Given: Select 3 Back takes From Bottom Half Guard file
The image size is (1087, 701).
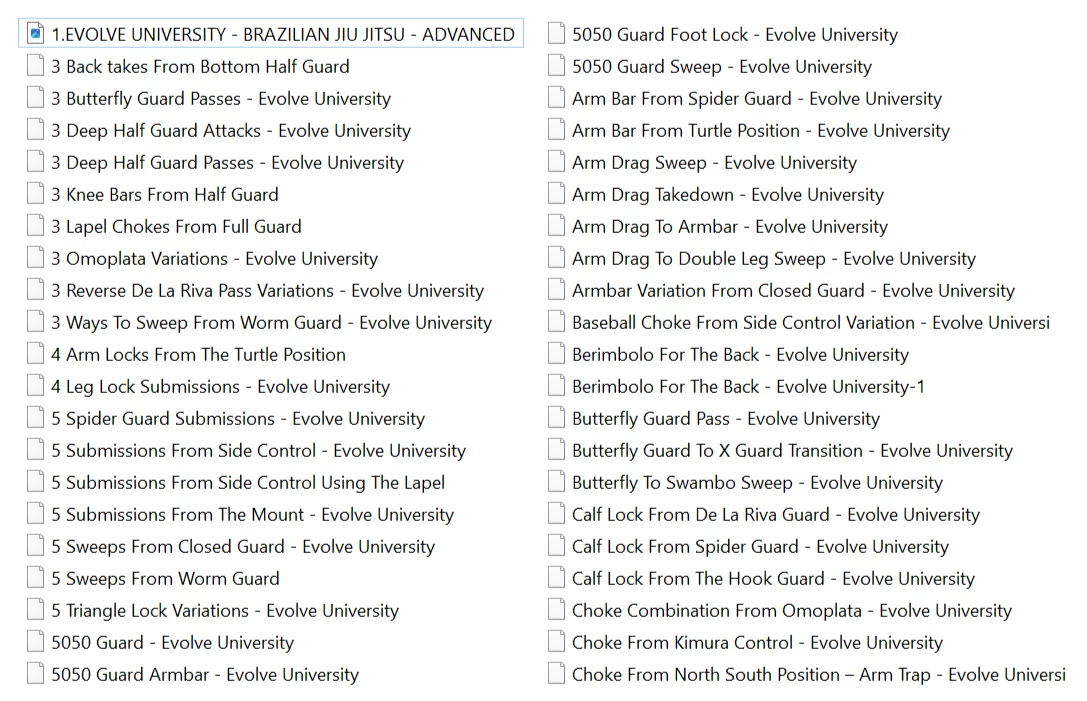Looking at the screenshot, I should 200,67.
